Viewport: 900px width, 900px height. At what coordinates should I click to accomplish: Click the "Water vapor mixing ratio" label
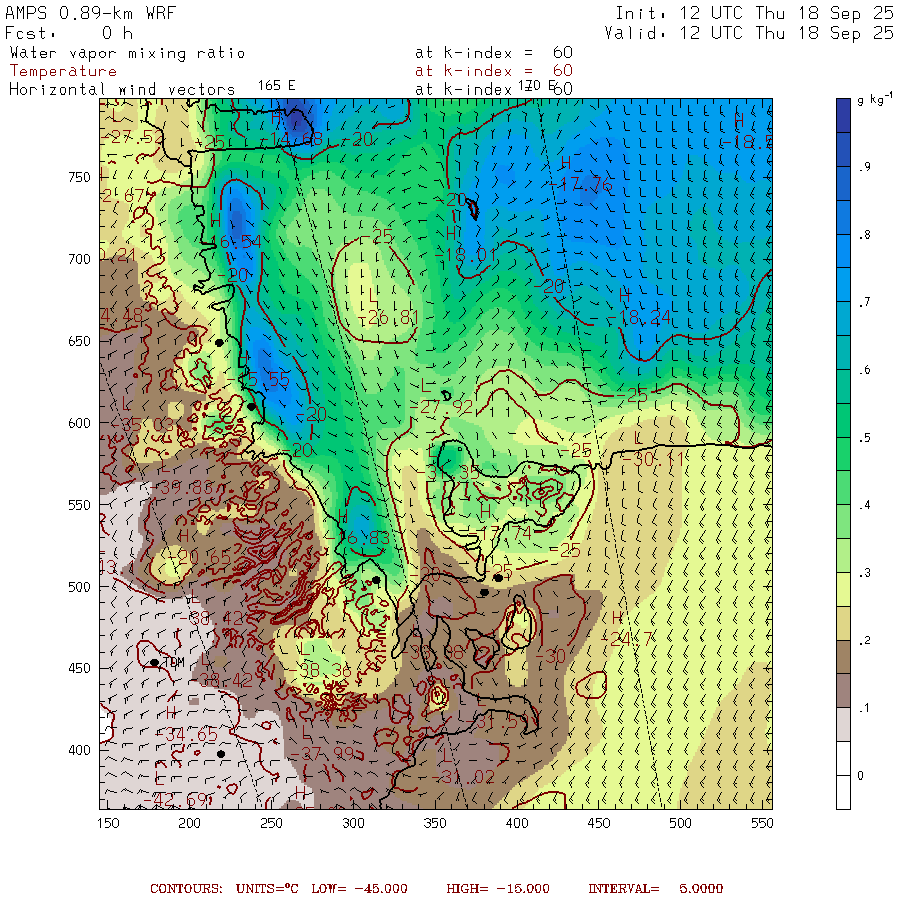(x=127, y=53)
